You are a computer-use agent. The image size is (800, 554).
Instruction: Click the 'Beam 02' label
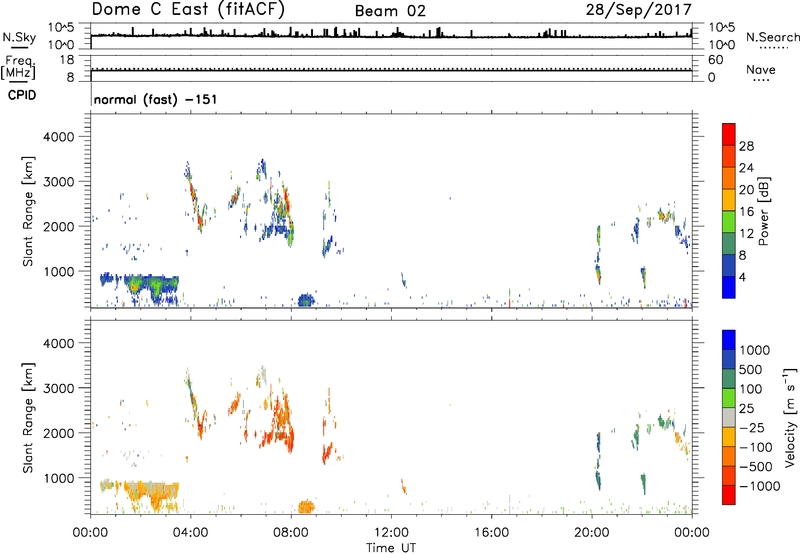pos(390,11)
